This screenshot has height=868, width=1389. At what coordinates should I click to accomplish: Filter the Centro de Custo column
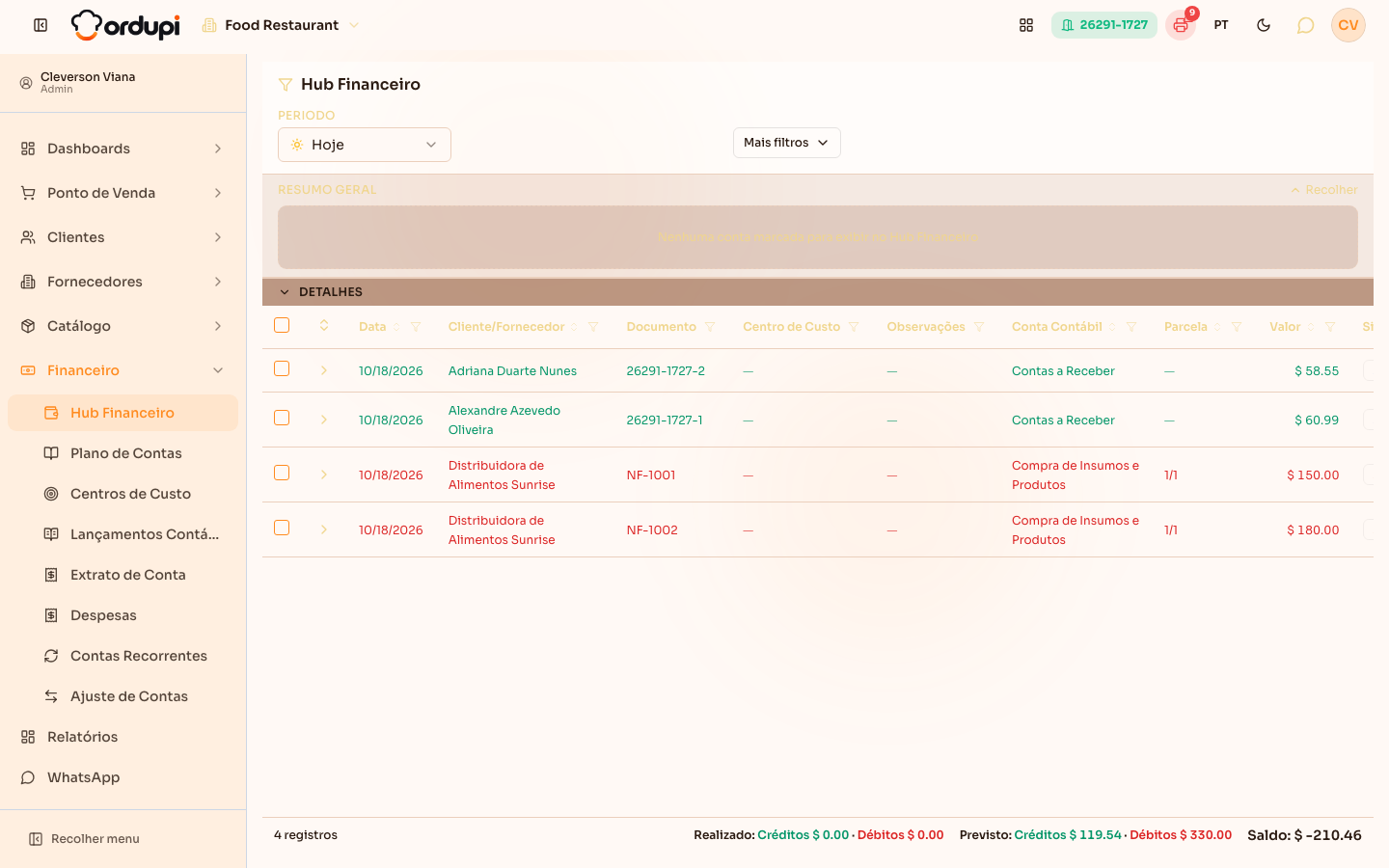pos(854,327)
